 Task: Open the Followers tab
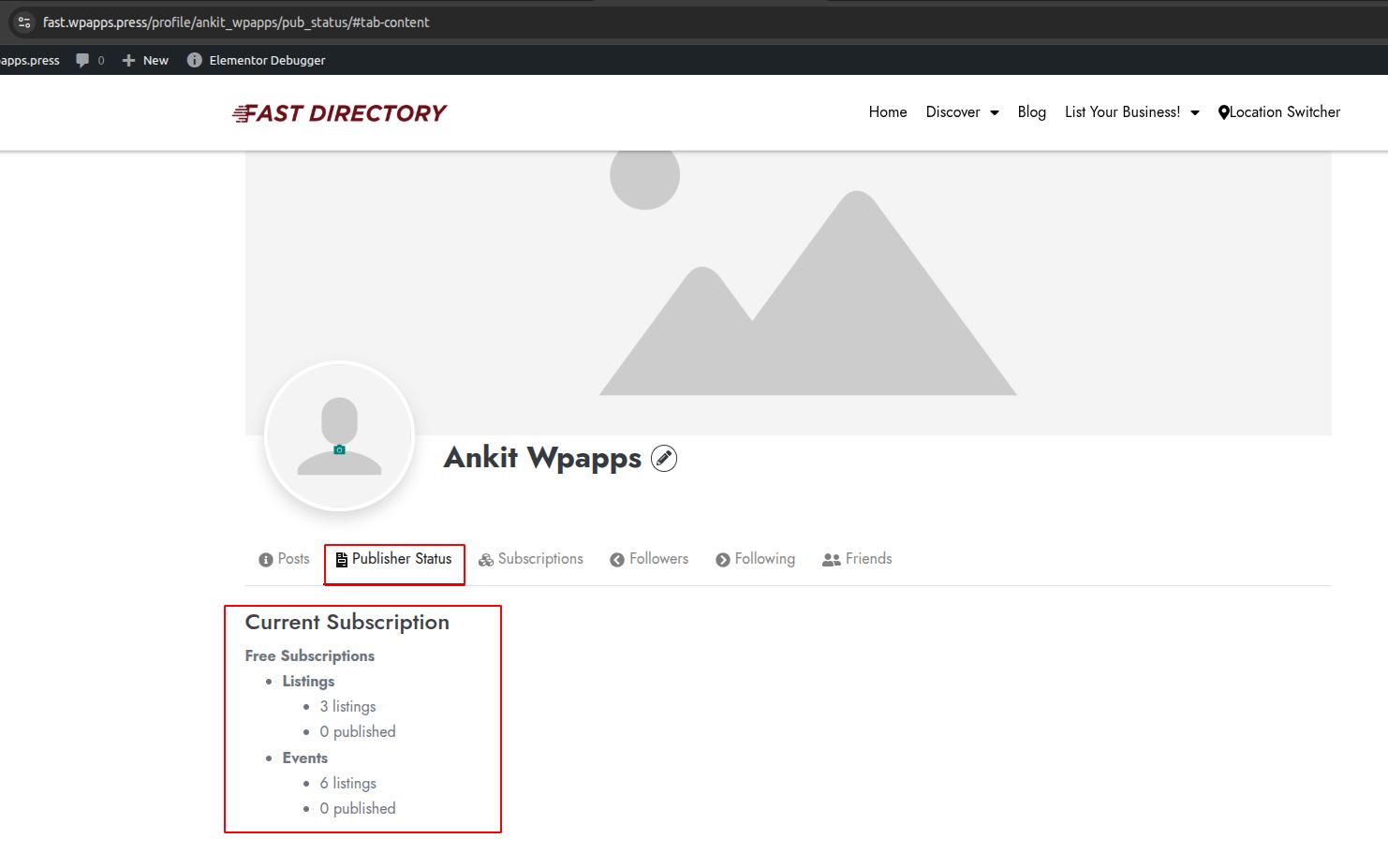[649, 559]
